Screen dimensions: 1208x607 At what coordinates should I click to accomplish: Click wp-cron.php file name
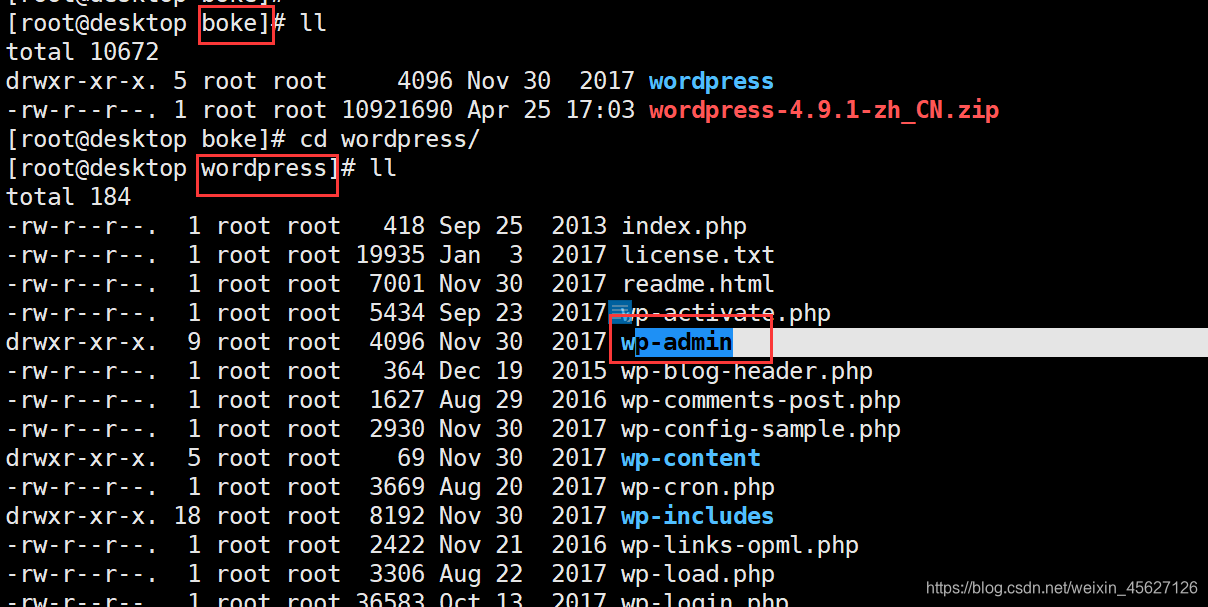(698, 487)
